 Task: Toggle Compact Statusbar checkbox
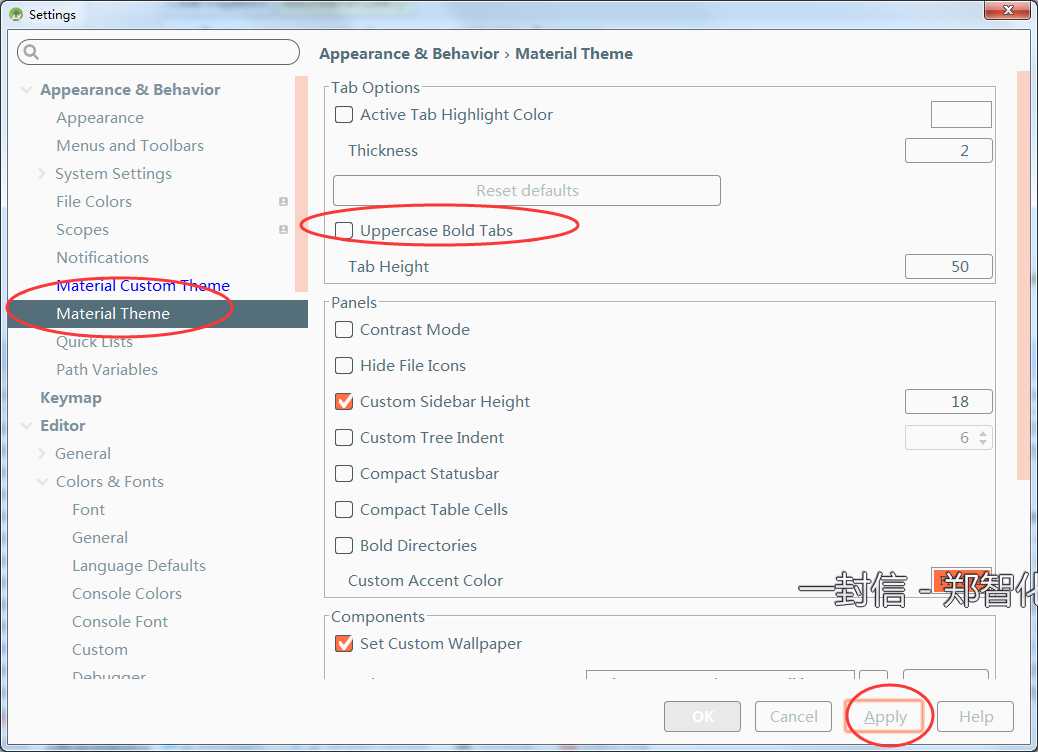(344, 473)
